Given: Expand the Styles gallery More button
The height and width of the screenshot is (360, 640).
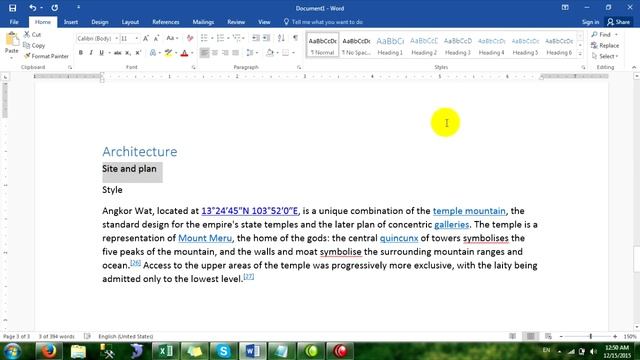Looking at the screenshot, I should [580, 53].
